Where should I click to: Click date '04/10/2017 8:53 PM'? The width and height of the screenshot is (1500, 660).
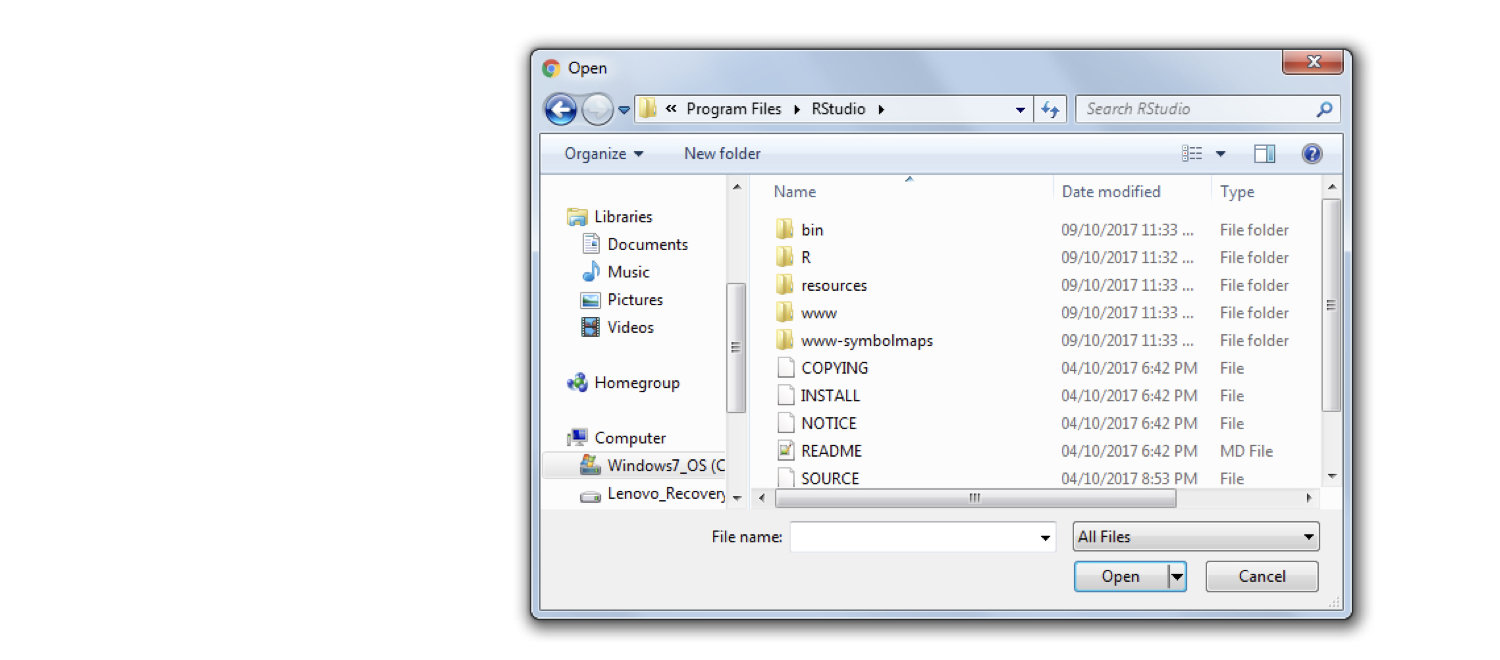1129,479
